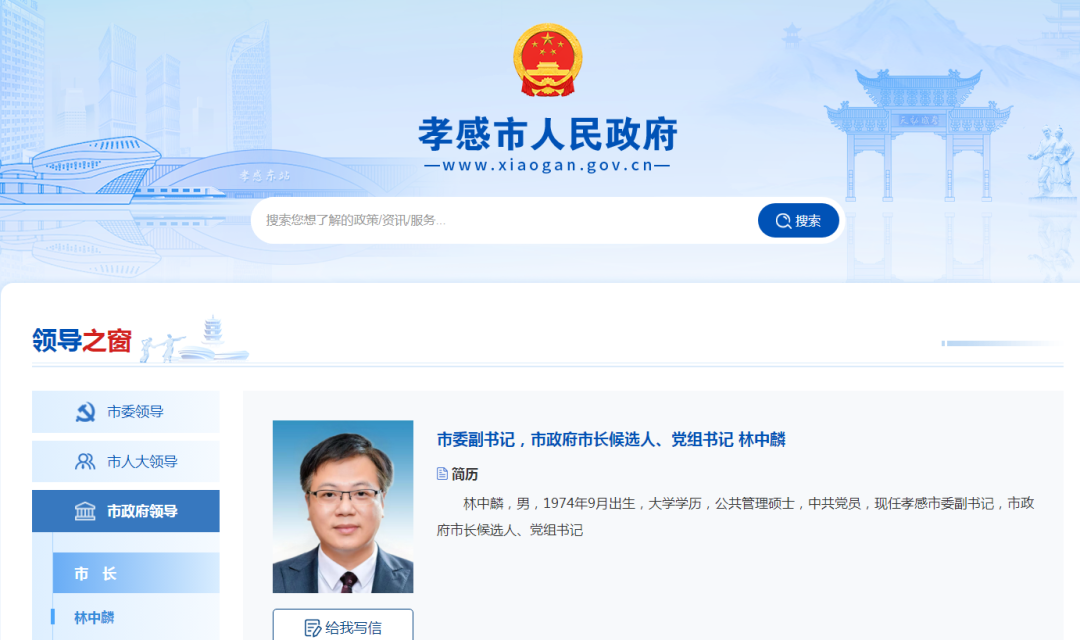
Task: Click the 给我写信 button
Action: 343,626
